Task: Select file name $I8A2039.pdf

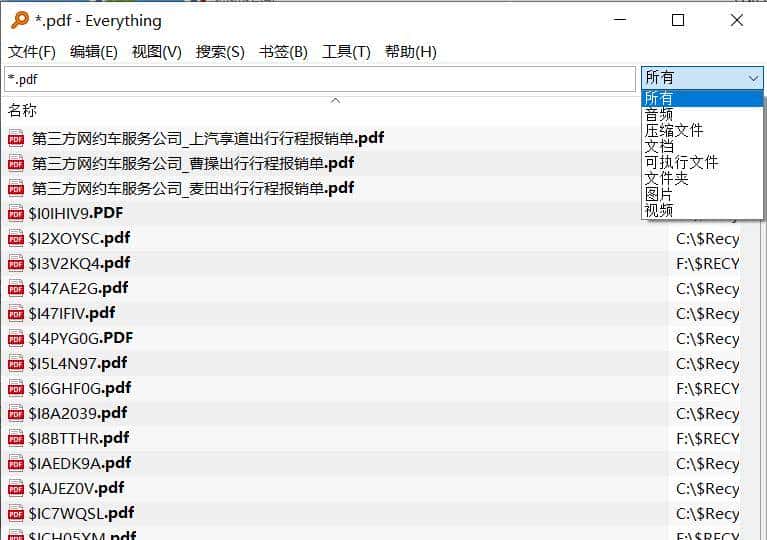Action: (x=78, y=413)
